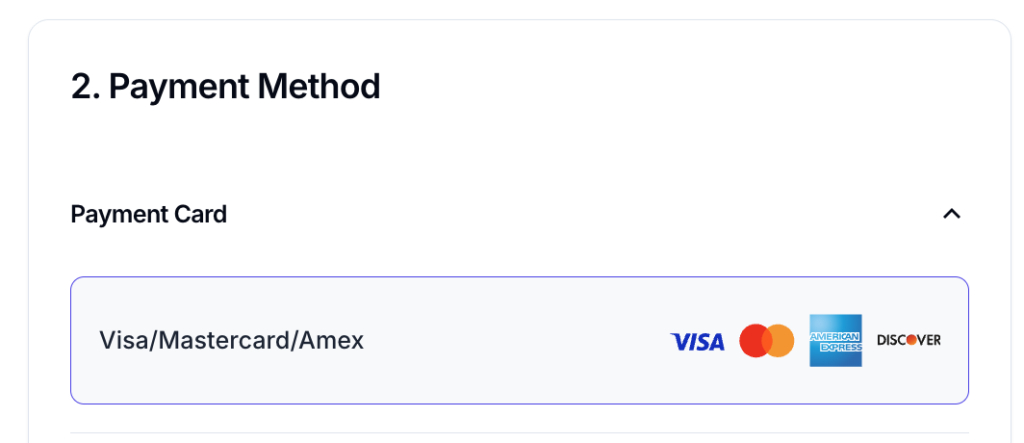
Task: Click the word "Method" in the heading
Action: coord(319,87)
